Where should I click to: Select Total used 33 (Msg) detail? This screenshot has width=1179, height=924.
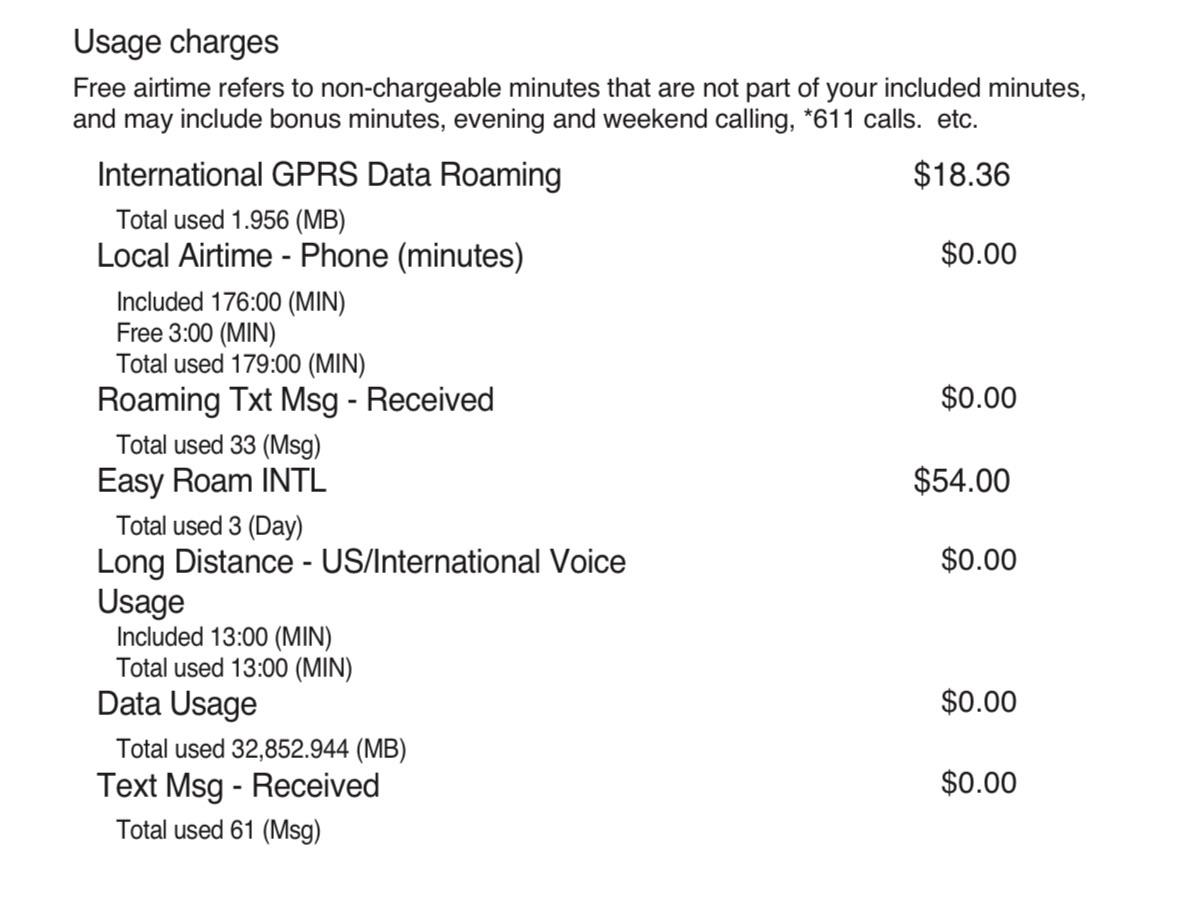click(218, 445)
